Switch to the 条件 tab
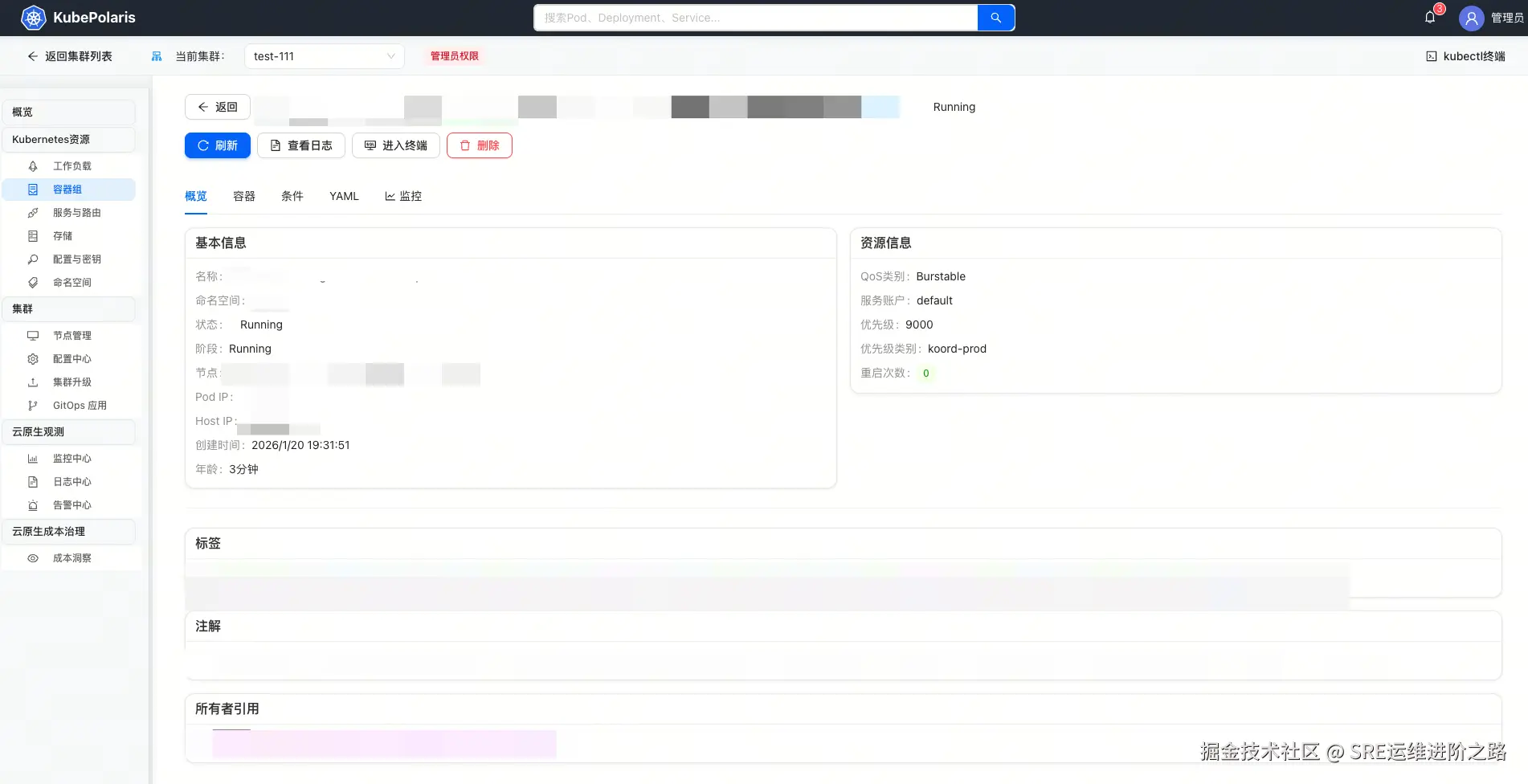This screenshot has height=784, width=1528. pyautogui.click(x=292, y=196)
